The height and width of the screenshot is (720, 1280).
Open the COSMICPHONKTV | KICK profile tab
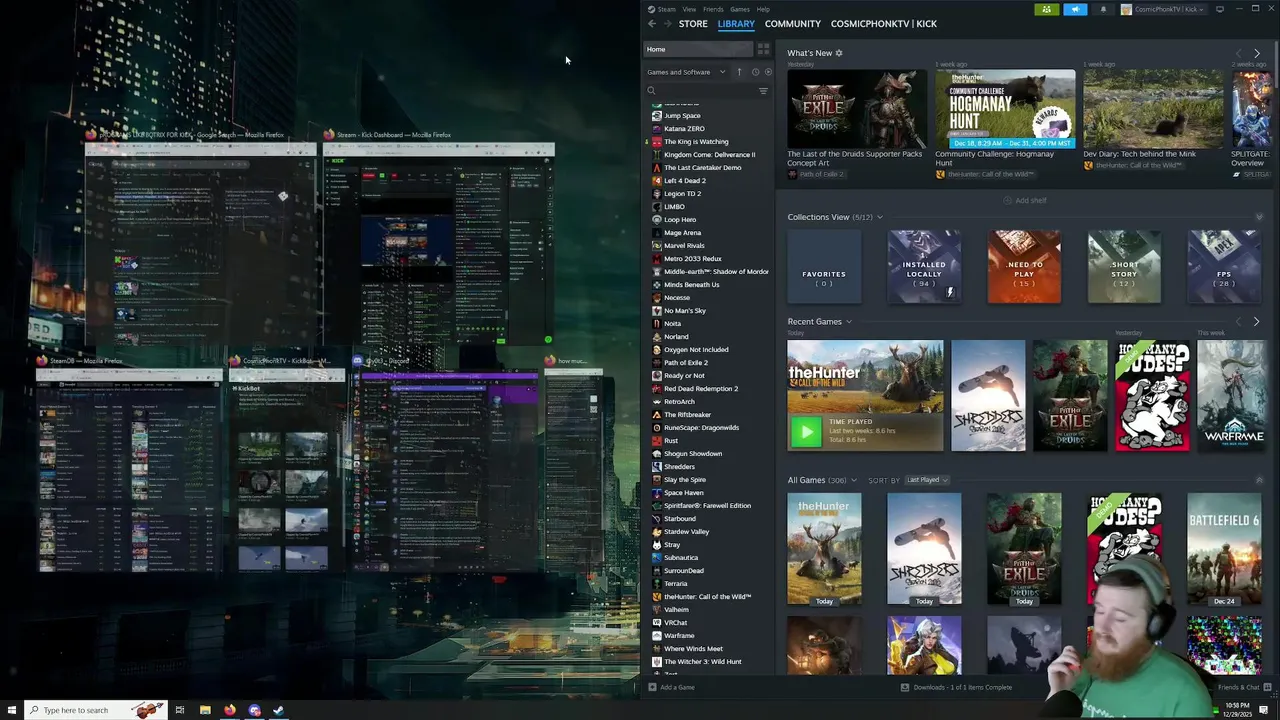(x=884, y=23)
